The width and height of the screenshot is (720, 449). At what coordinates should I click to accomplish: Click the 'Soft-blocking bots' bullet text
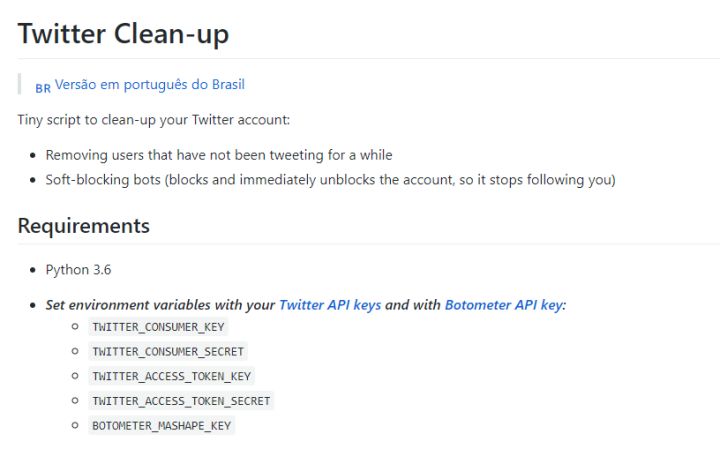(330, 180)
